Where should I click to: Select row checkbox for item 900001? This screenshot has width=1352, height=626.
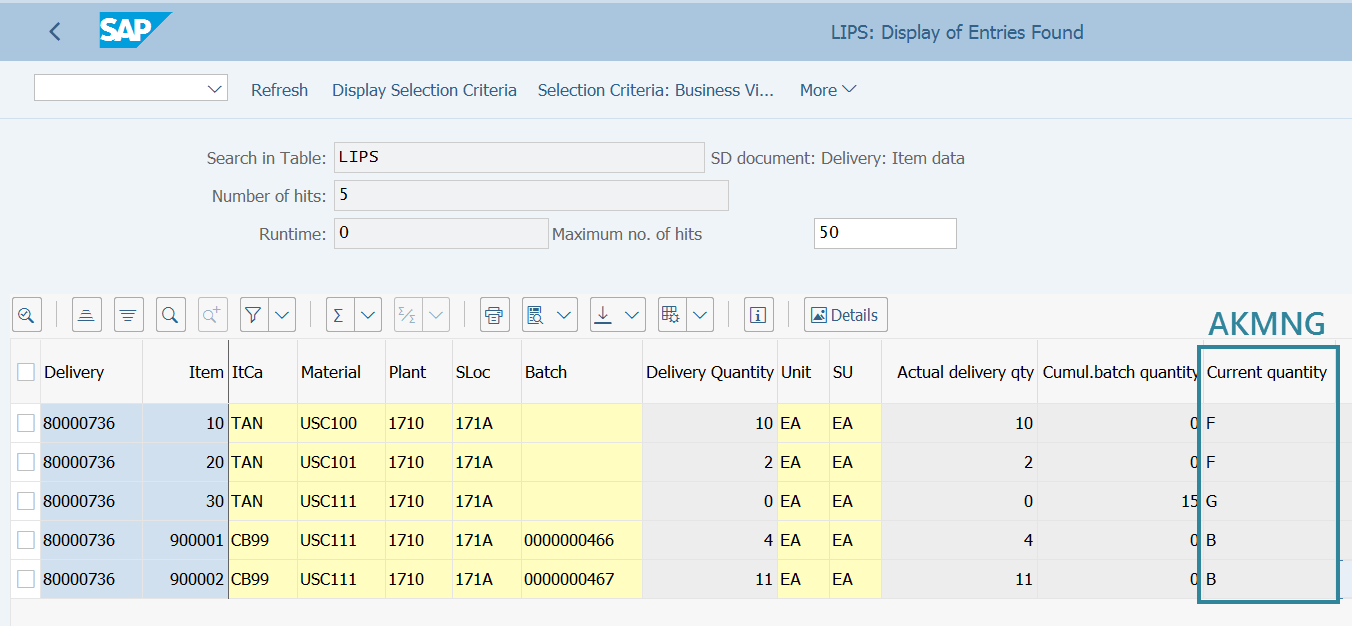tap(26, 540)
